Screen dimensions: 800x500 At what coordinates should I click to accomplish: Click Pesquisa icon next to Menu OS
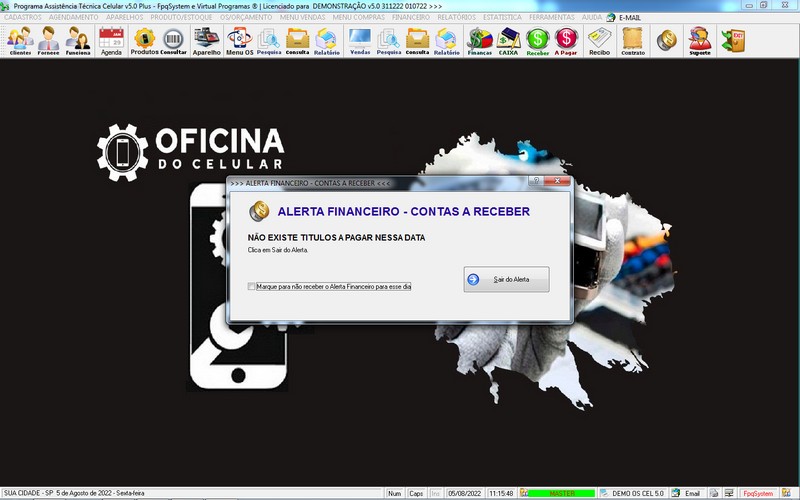coord(269,41)
